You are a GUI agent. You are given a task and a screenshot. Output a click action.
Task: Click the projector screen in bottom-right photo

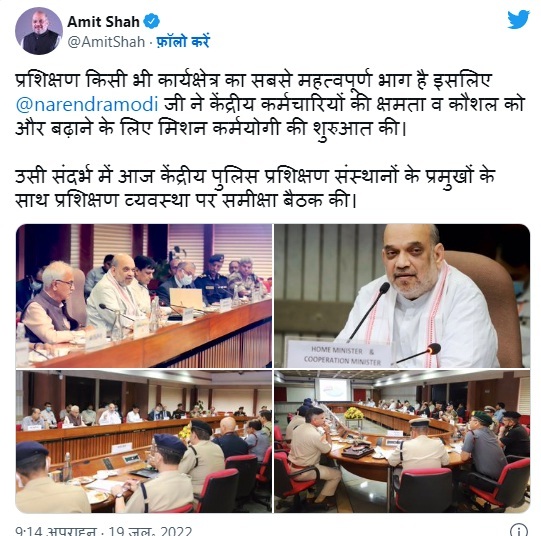(334, 390)
